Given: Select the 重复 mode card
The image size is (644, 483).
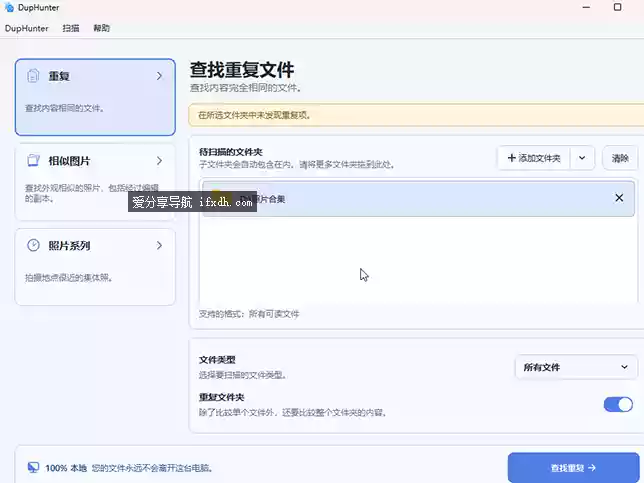Looking at the screenshot, I should pyautogui.click(x=95, y=97).
